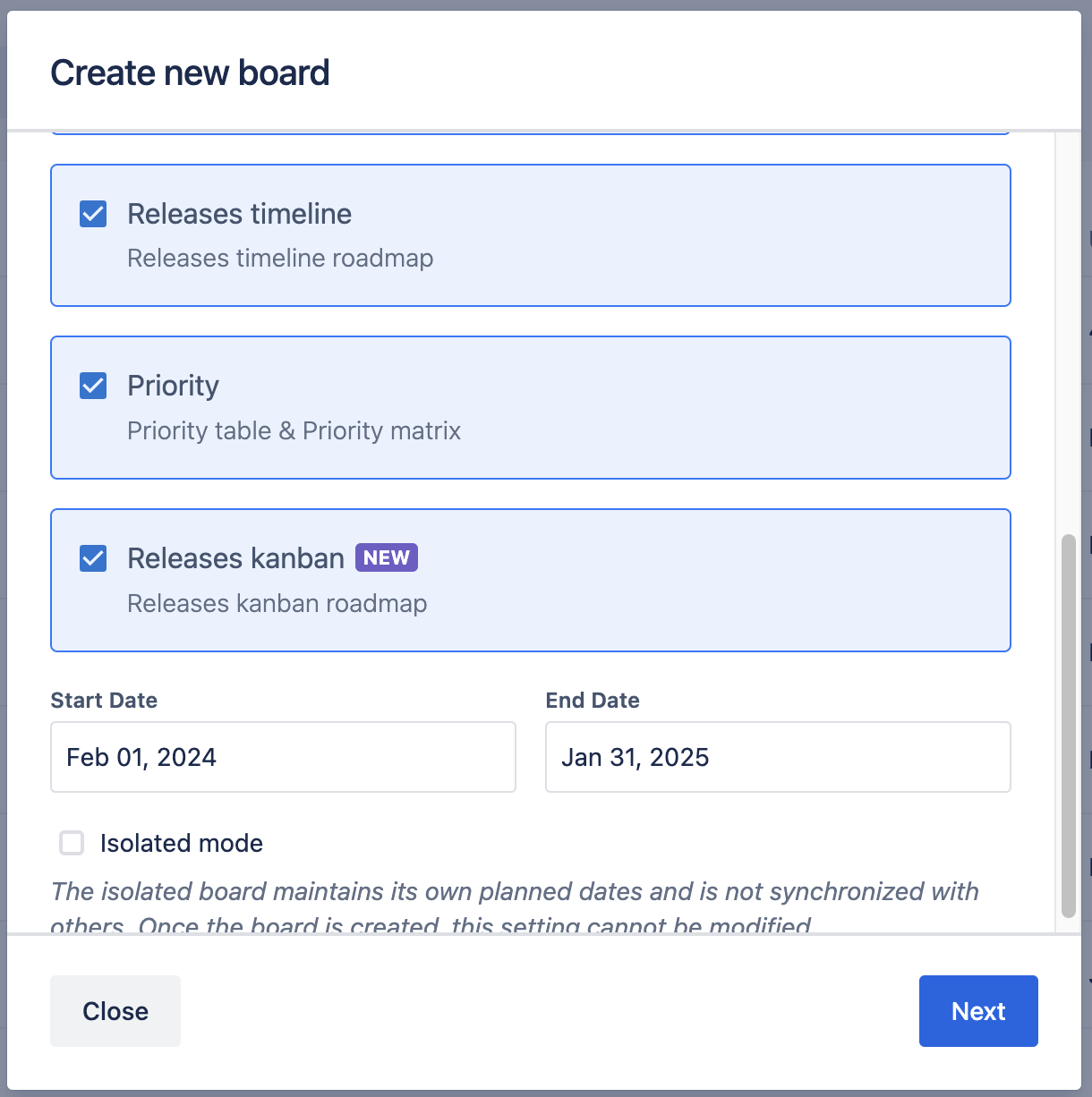The width and height of the screenshot is (1092, 1097).
Task: Click the Next button
Action: click(977, 1011)
